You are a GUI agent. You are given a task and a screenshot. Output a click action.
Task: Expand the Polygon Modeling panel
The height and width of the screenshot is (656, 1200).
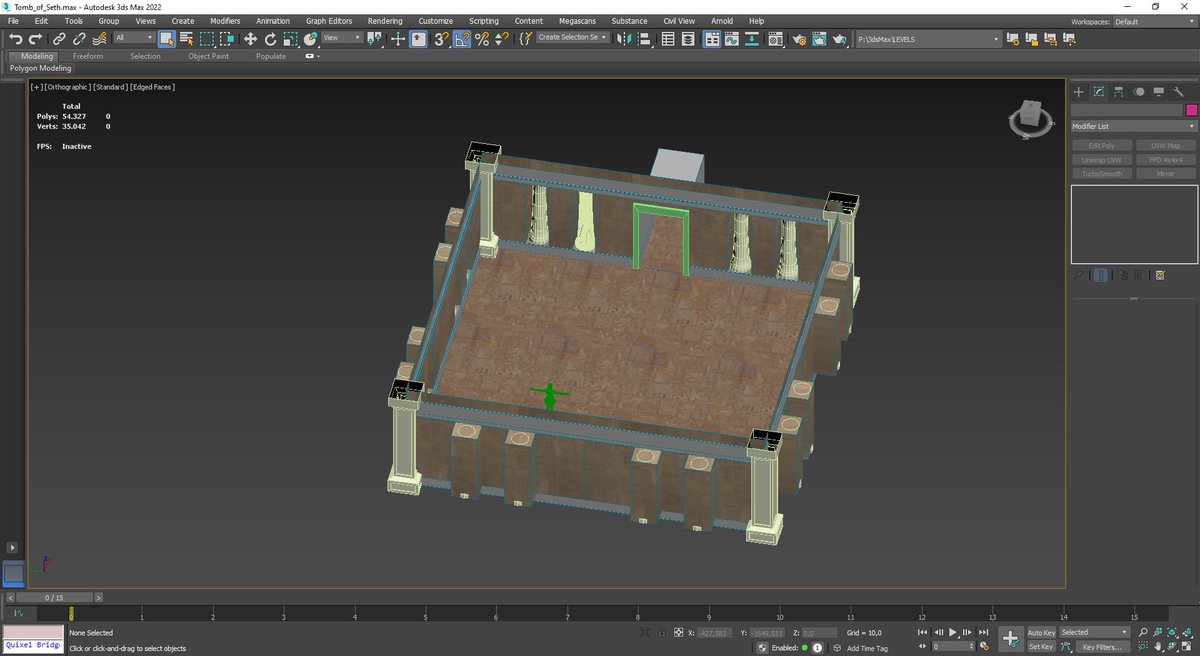pos(41,68)
